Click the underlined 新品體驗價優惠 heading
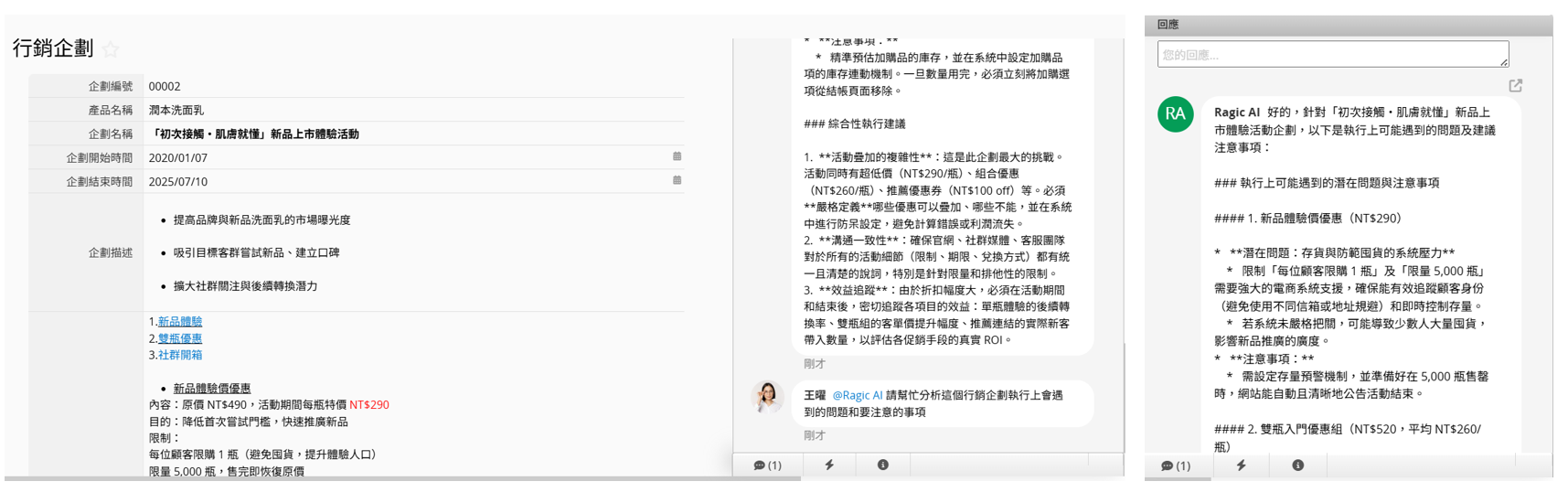This screenshot has height=492, width=1568. tap(212, 389)
